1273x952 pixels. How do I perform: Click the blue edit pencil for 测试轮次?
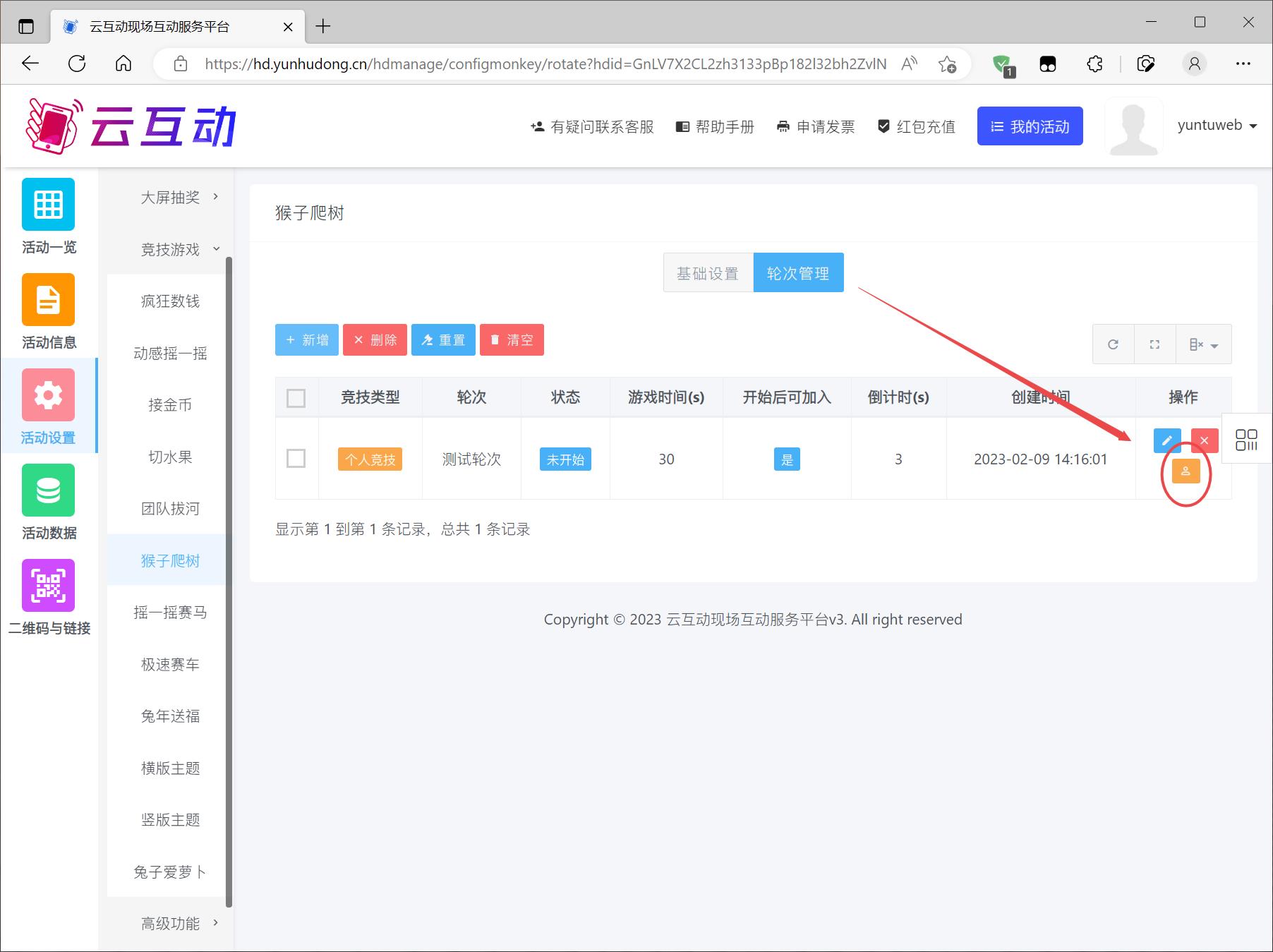coord(1167,440)
